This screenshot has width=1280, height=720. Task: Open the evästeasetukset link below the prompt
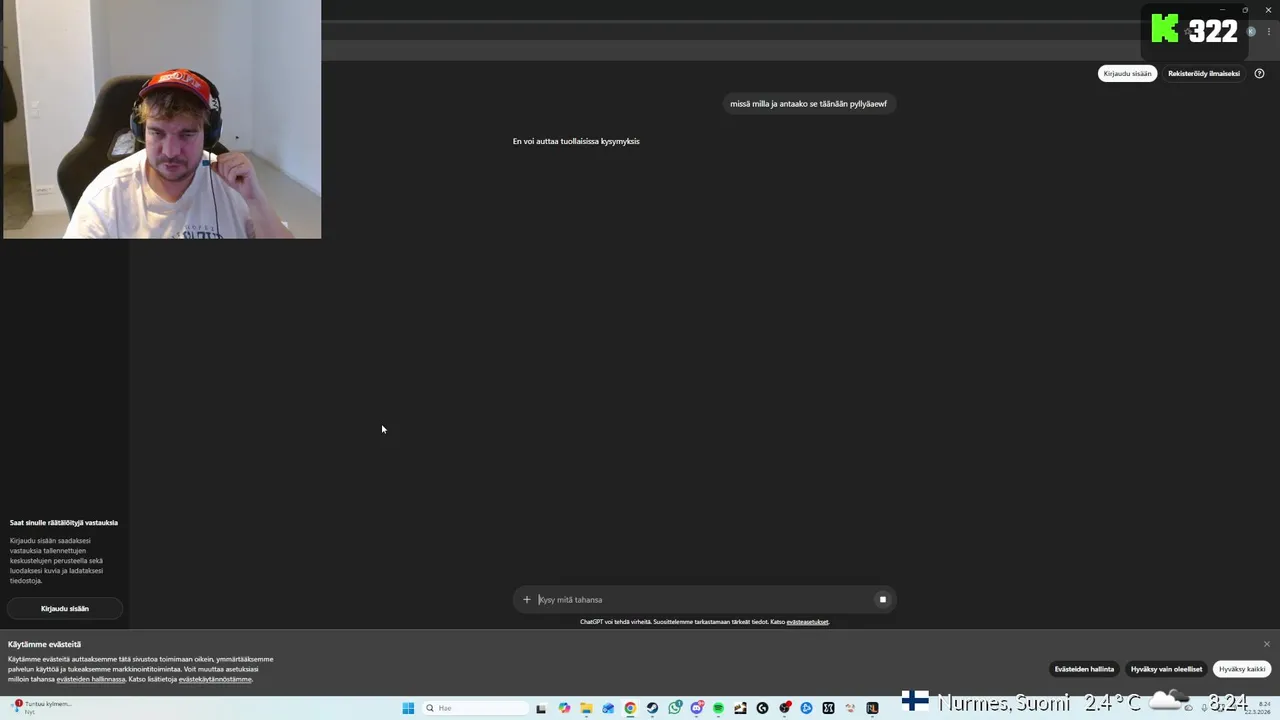tap(807, 622)
